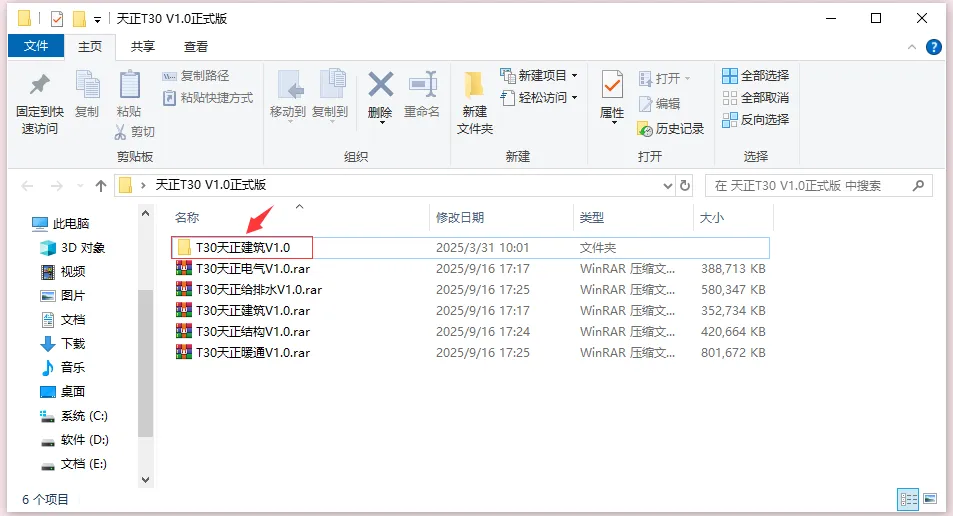This screenshot has height=516, width=953.
Task: Open the File tab (文件)
Action: [36, 46]
